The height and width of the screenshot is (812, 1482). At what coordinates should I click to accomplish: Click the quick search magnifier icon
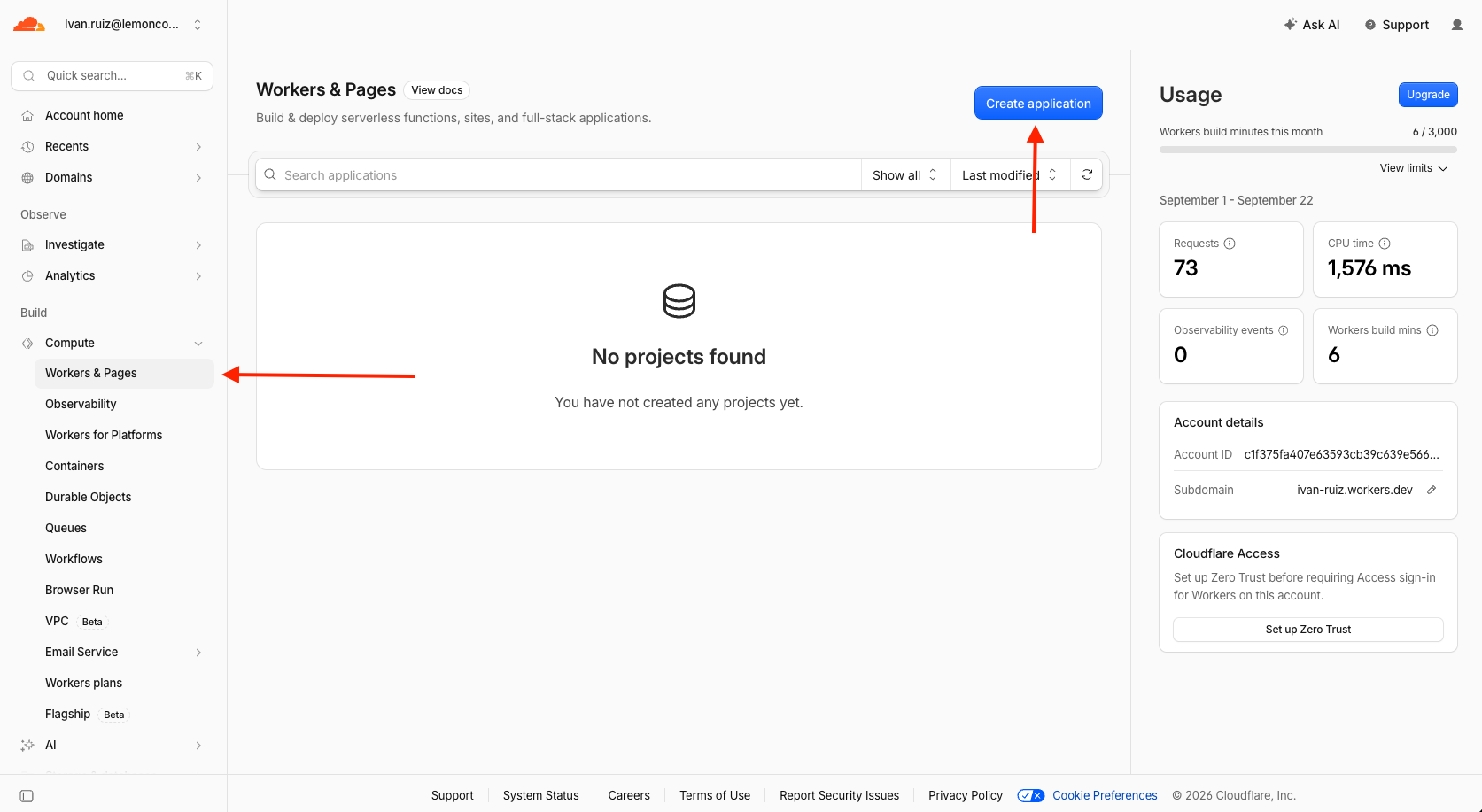point(29,76)
